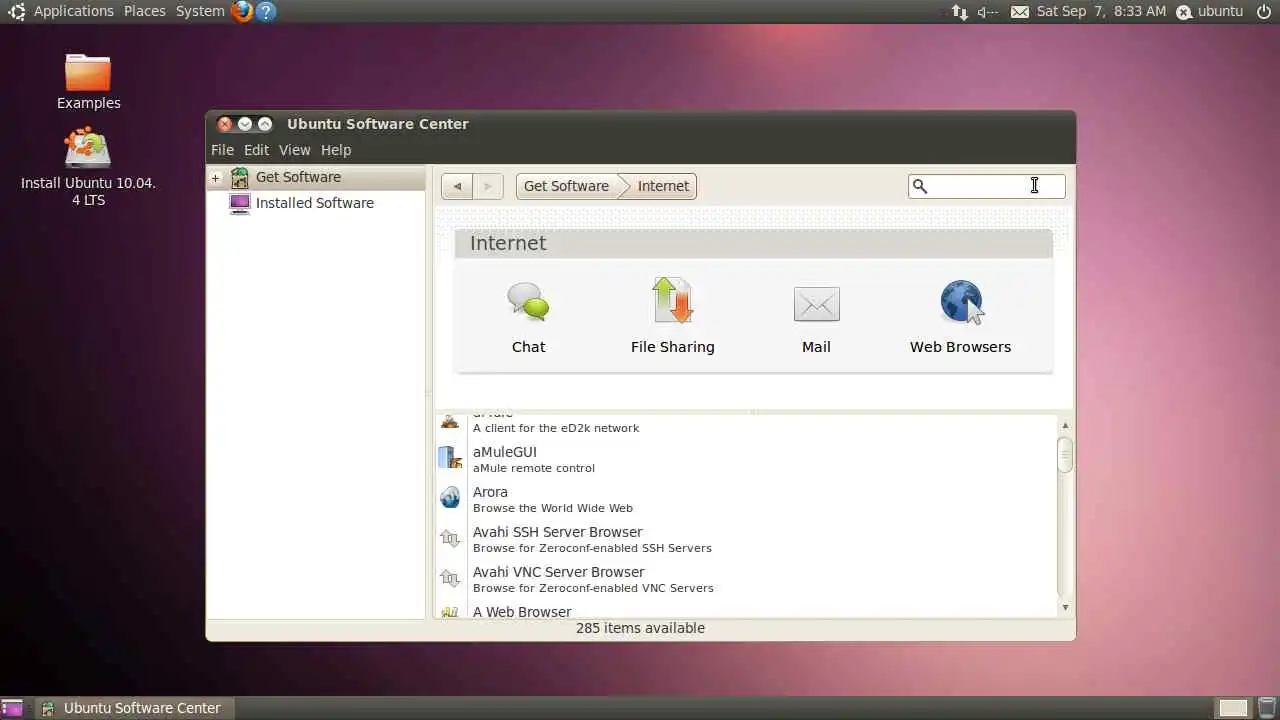Open Install Ubuntu 10.04.4 LTS desktop icon

[x=88, y=149]
